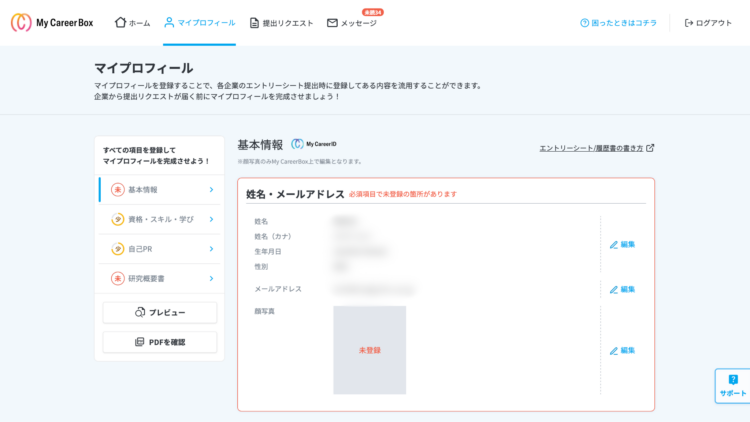Click the マイプロフィール page title
The height and width of the screenshot is (422, 750).
point(143,68)
